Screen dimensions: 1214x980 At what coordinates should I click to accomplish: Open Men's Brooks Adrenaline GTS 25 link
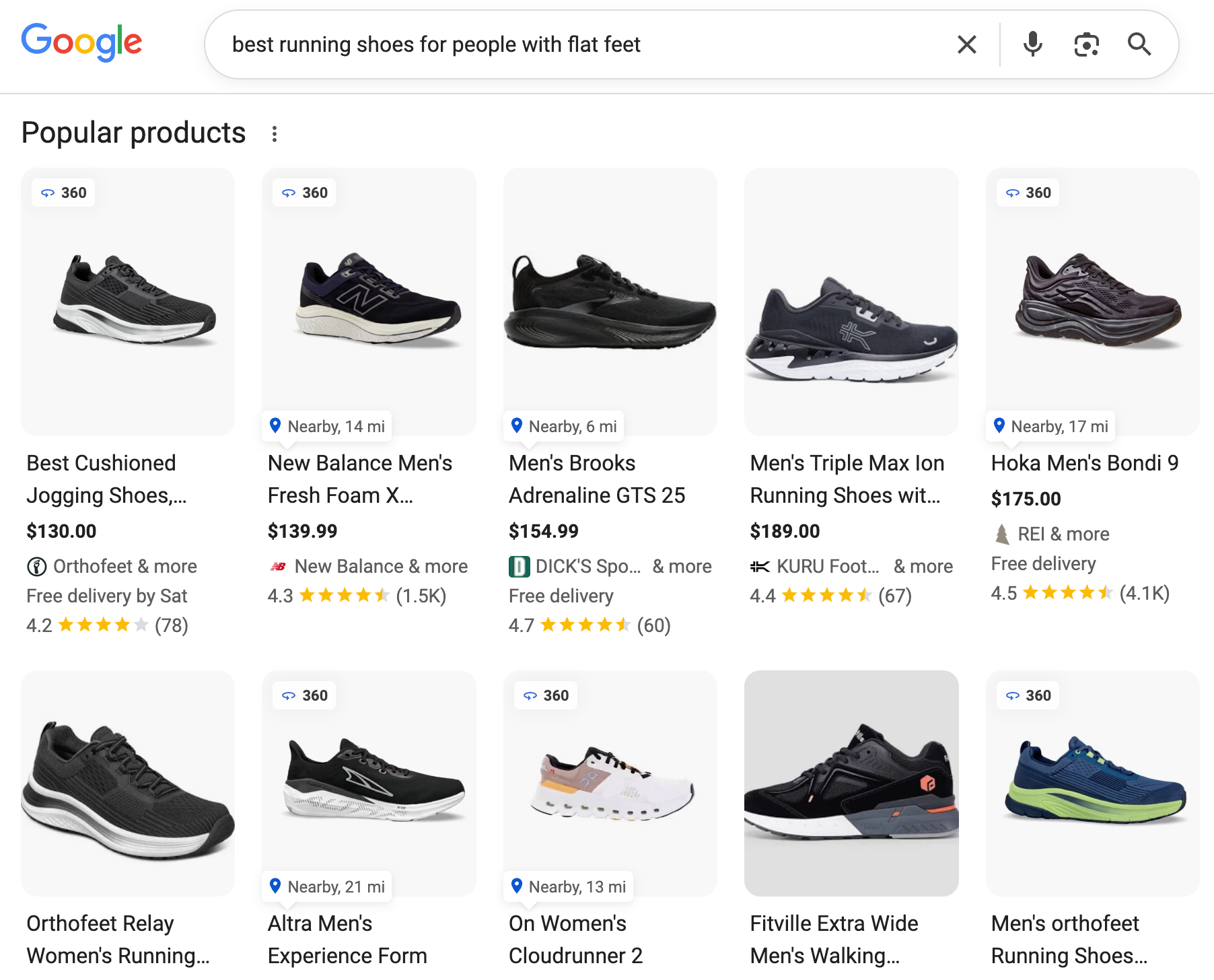pos(596,479)
